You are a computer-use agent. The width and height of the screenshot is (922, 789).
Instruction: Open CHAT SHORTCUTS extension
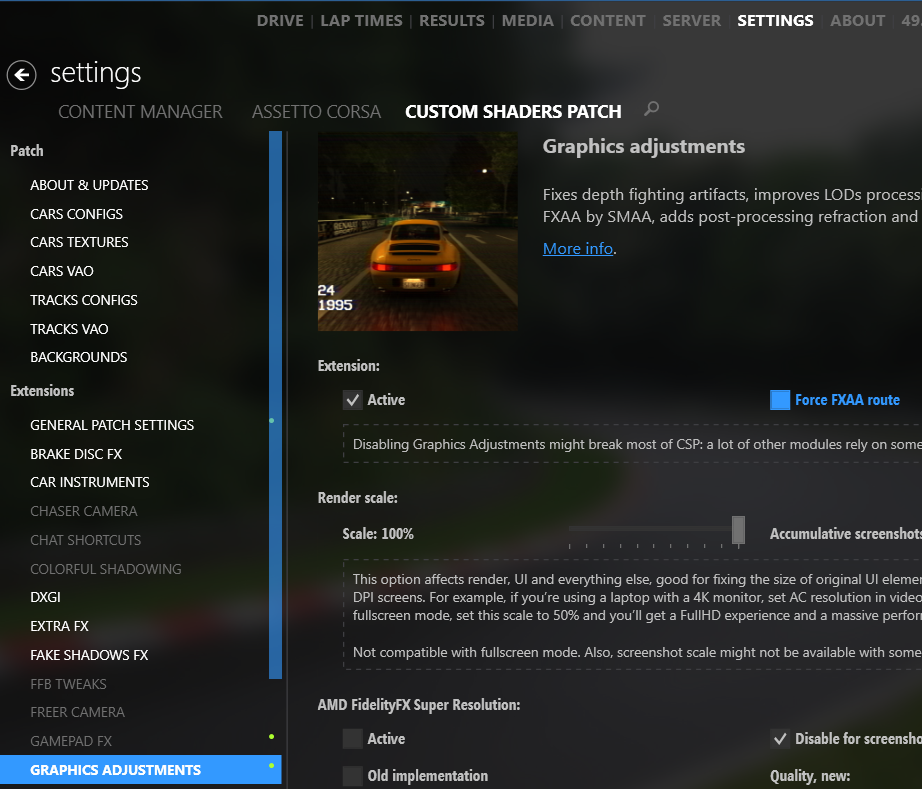85,540
